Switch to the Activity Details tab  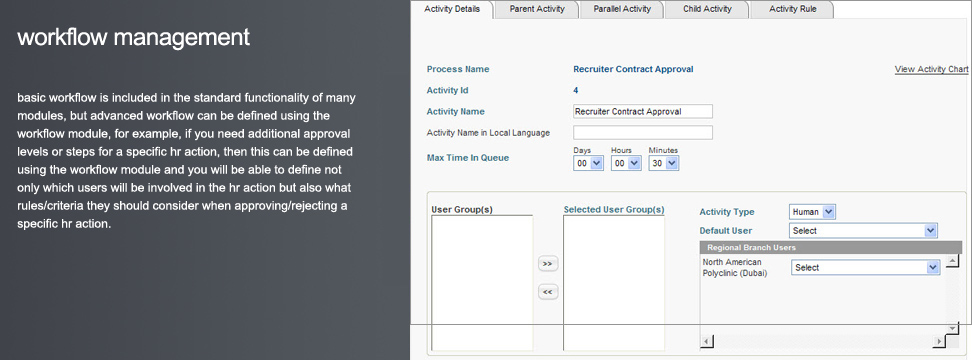point(452,9)
